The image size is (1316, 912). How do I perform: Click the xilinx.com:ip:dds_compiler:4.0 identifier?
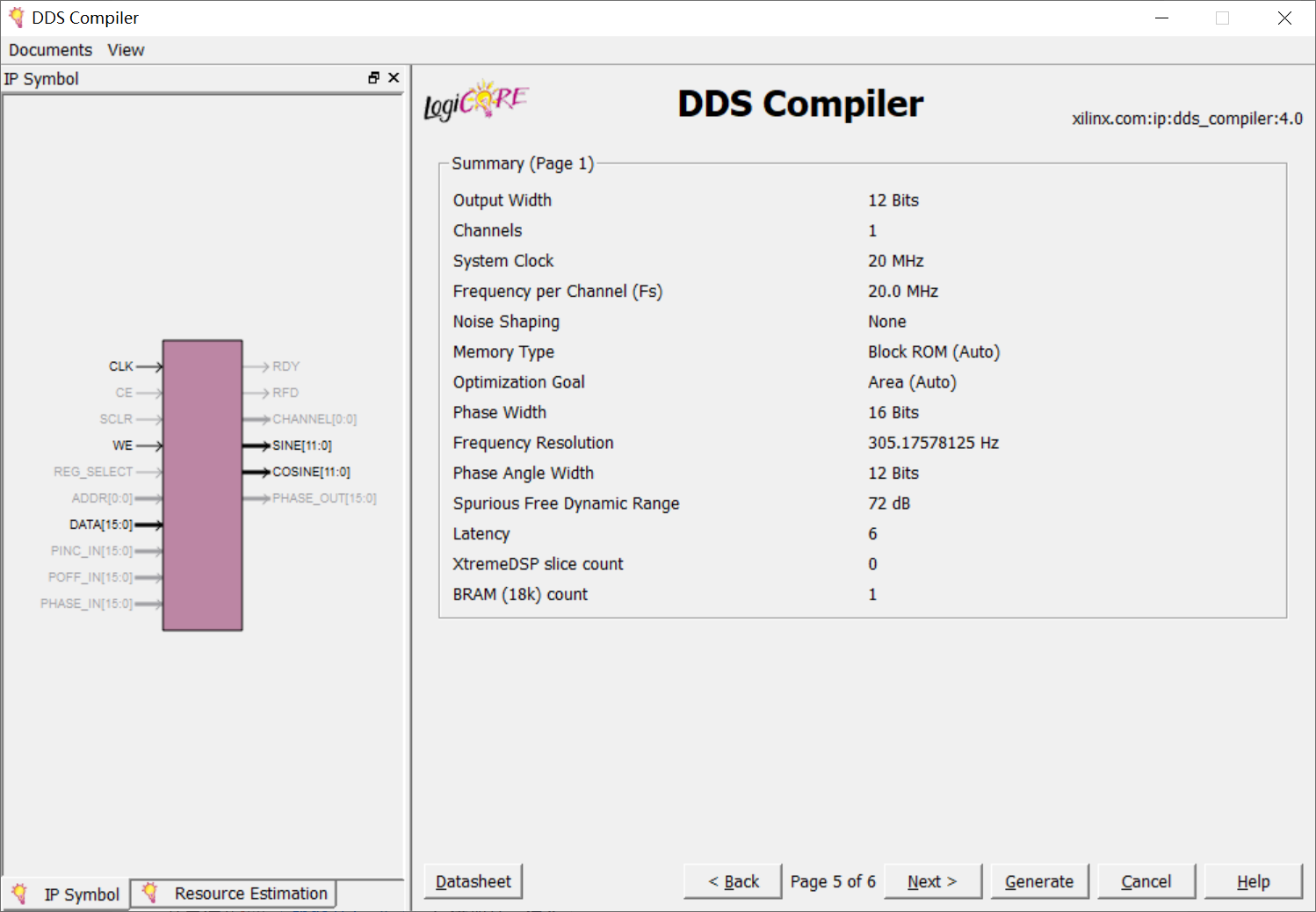1187,119
